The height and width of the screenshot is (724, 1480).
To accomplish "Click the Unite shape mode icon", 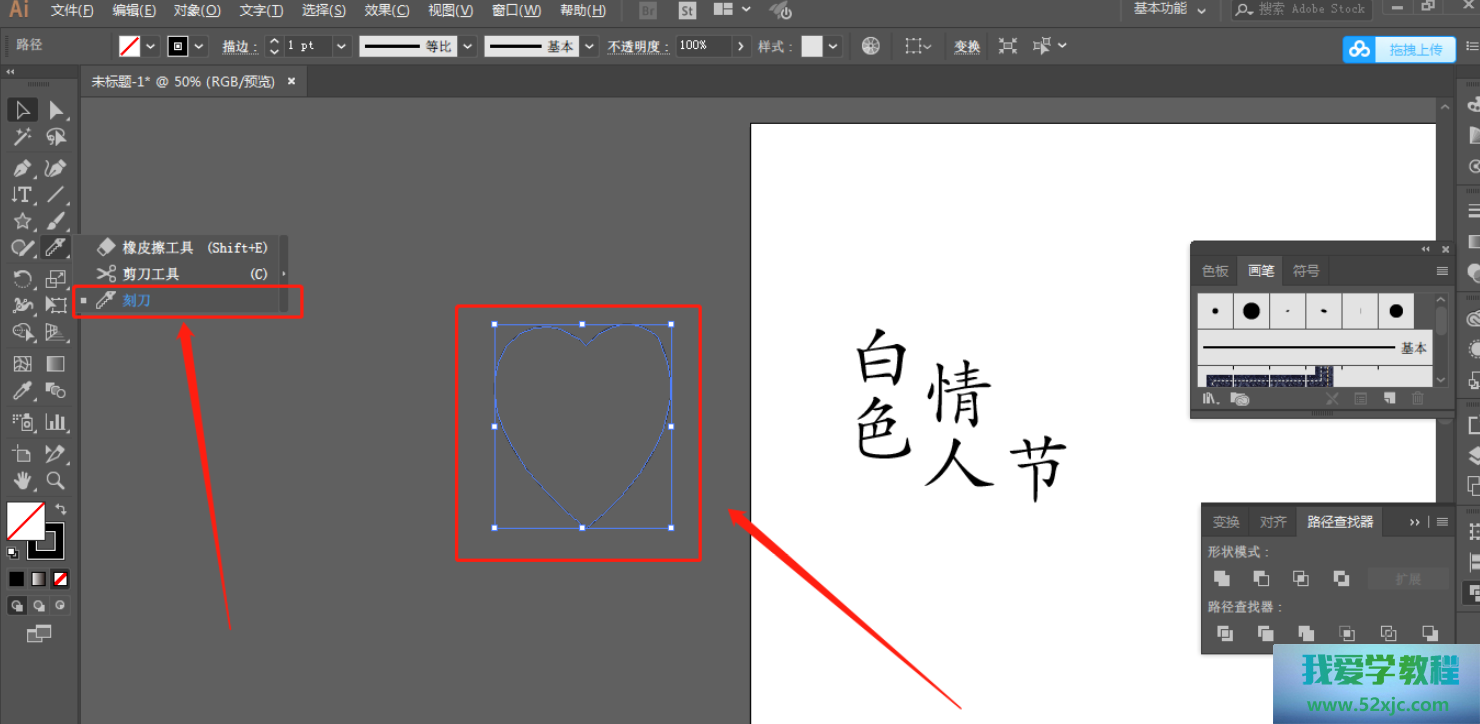I will pyautogui.click(x=1221, y=579).
